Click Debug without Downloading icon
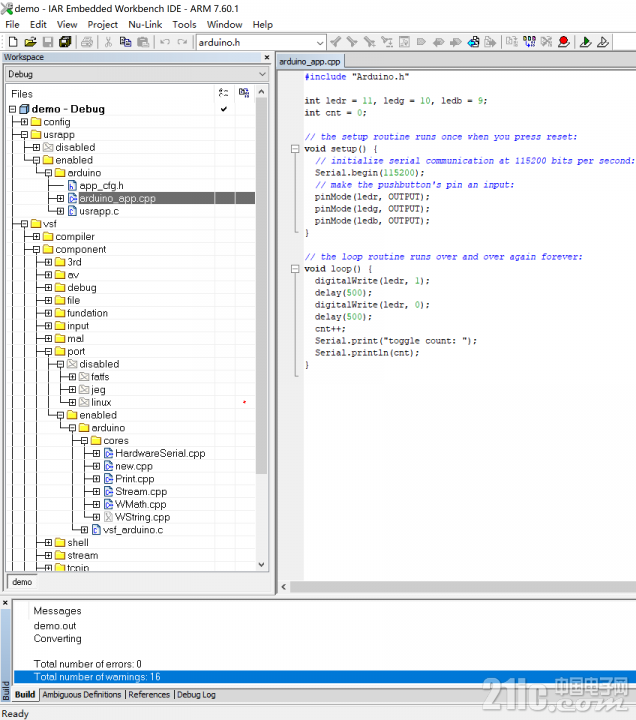The width and height of the screenshot is (636, 720). [x=603, y=42]
